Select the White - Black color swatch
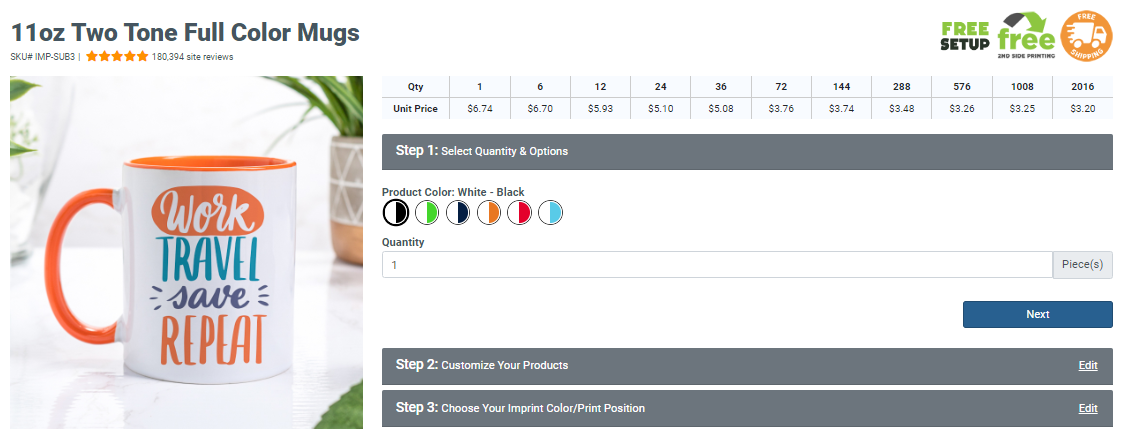This screenshot has height=431, width=1123. click(x=396, y=212)
